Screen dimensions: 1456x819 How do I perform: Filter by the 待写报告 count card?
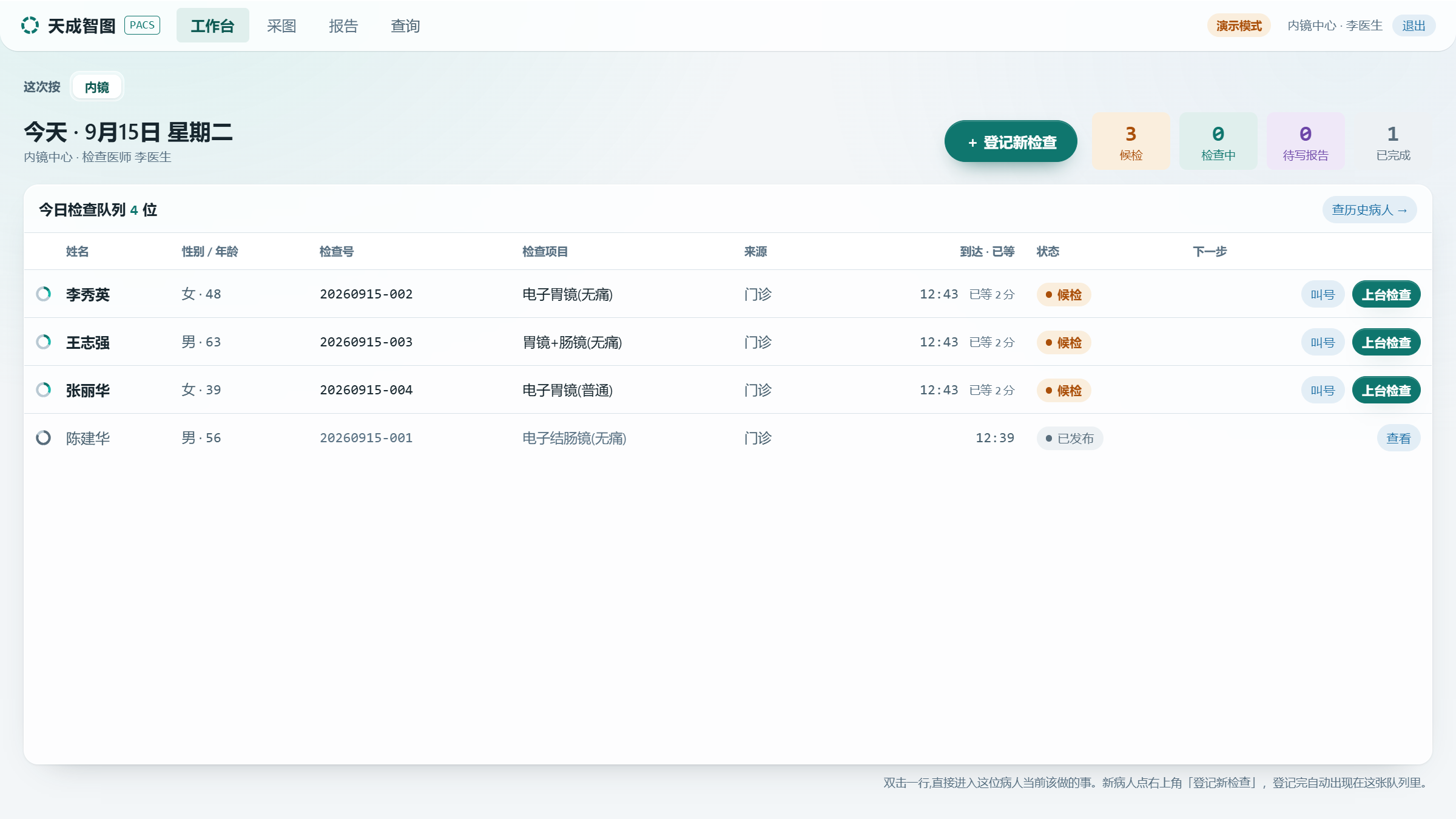coord(1306,141)
